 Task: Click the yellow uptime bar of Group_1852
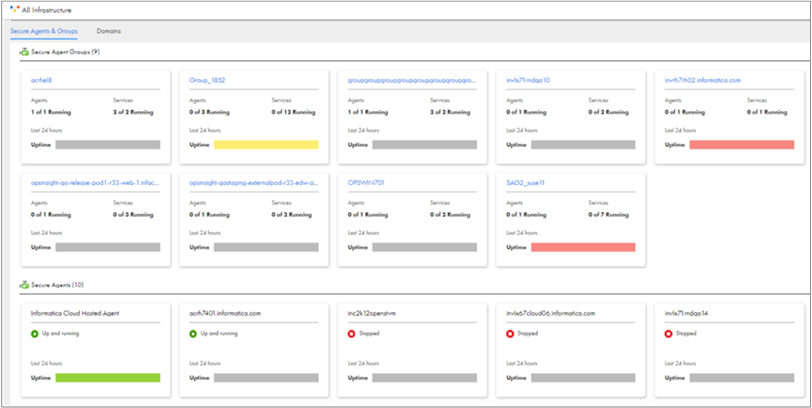pyautogui.click(x=266, y=145)
